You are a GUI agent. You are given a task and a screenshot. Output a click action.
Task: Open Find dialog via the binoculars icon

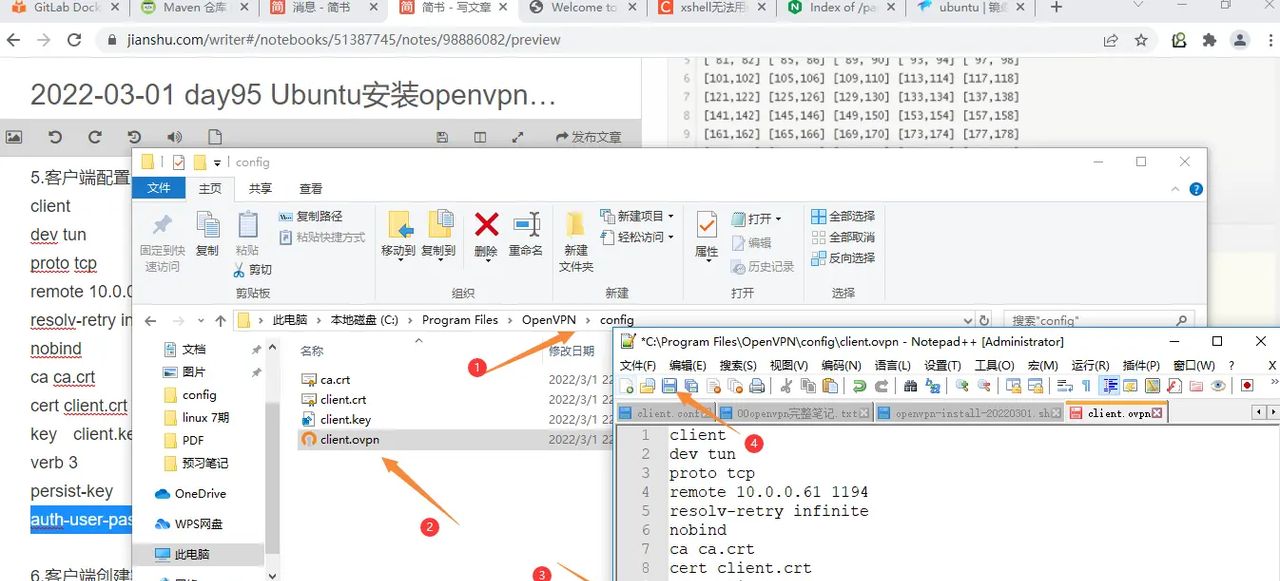911,385
